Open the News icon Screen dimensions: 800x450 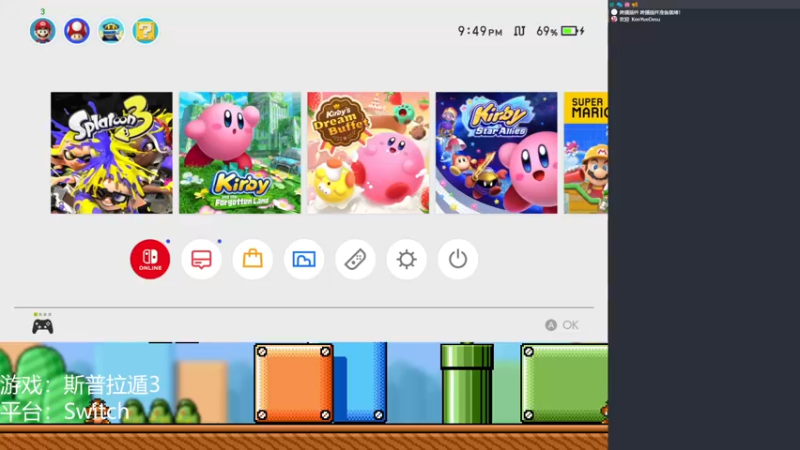coord(202,259)
